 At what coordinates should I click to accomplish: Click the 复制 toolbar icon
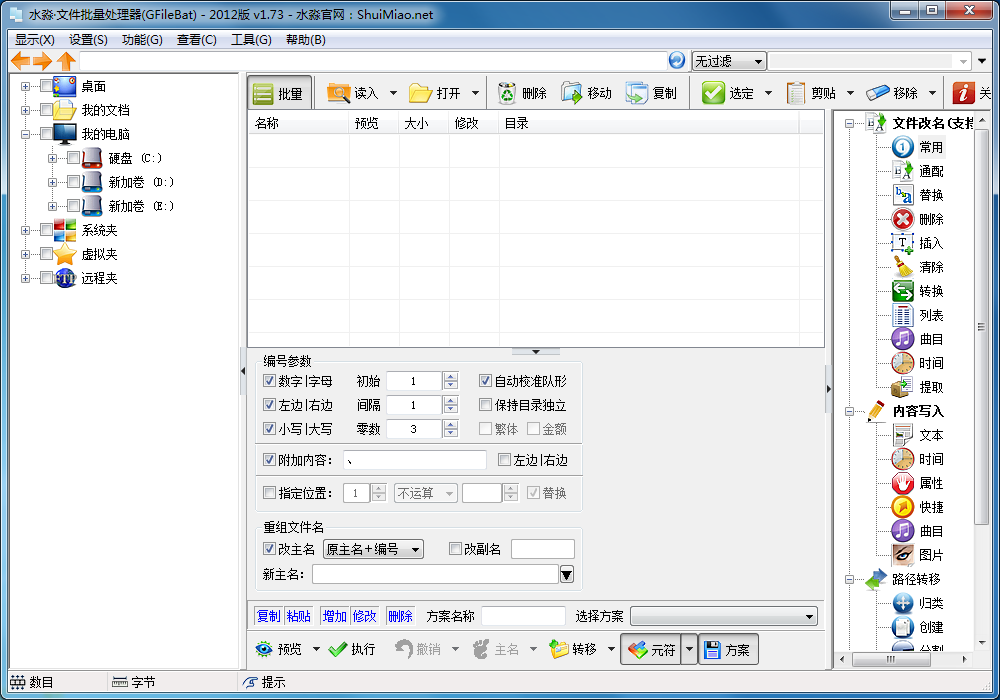[x=636, y=93]
